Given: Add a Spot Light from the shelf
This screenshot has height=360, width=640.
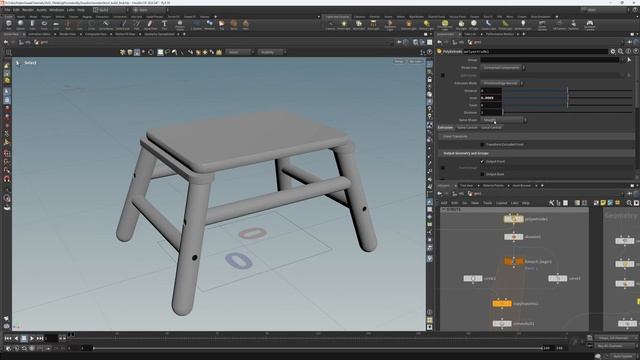Looking at the screenshot, I should (359, 25).
